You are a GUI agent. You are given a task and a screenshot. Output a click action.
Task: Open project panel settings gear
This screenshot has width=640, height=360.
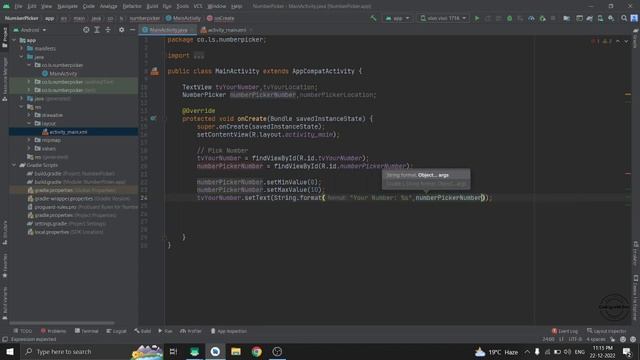pos(122,30)
